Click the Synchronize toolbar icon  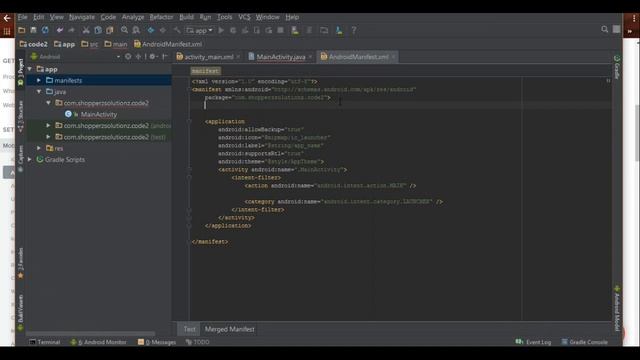pos(45,30)
